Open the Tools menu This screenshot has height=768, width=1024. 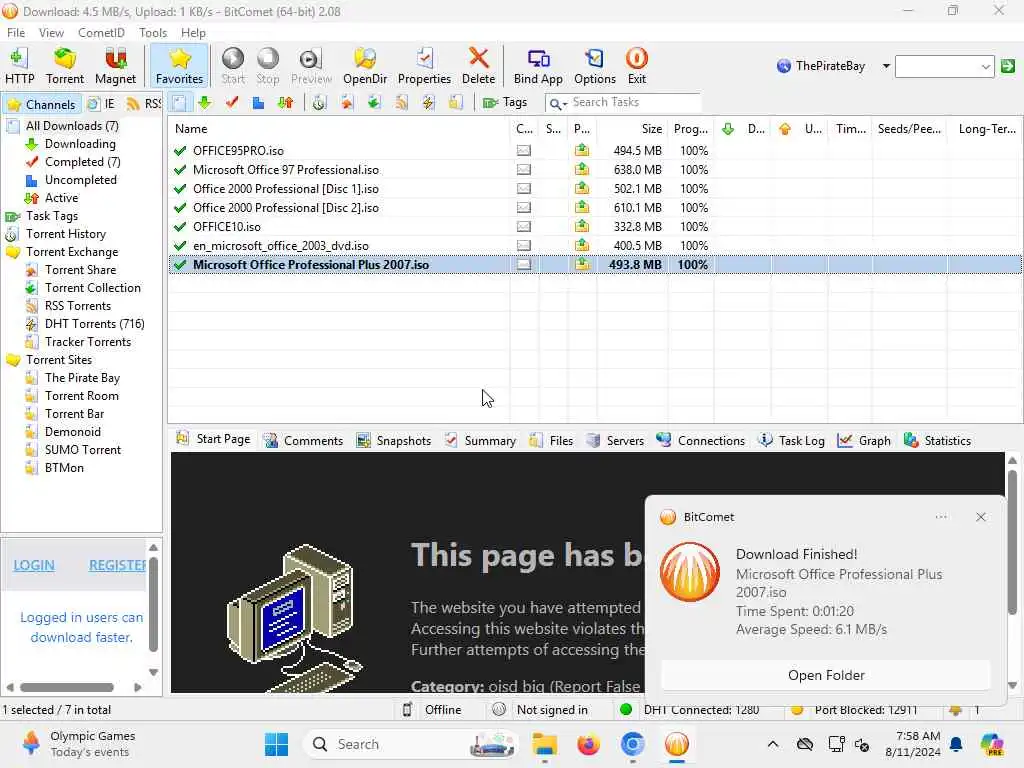pyautogui.click(x=153, y=33)
